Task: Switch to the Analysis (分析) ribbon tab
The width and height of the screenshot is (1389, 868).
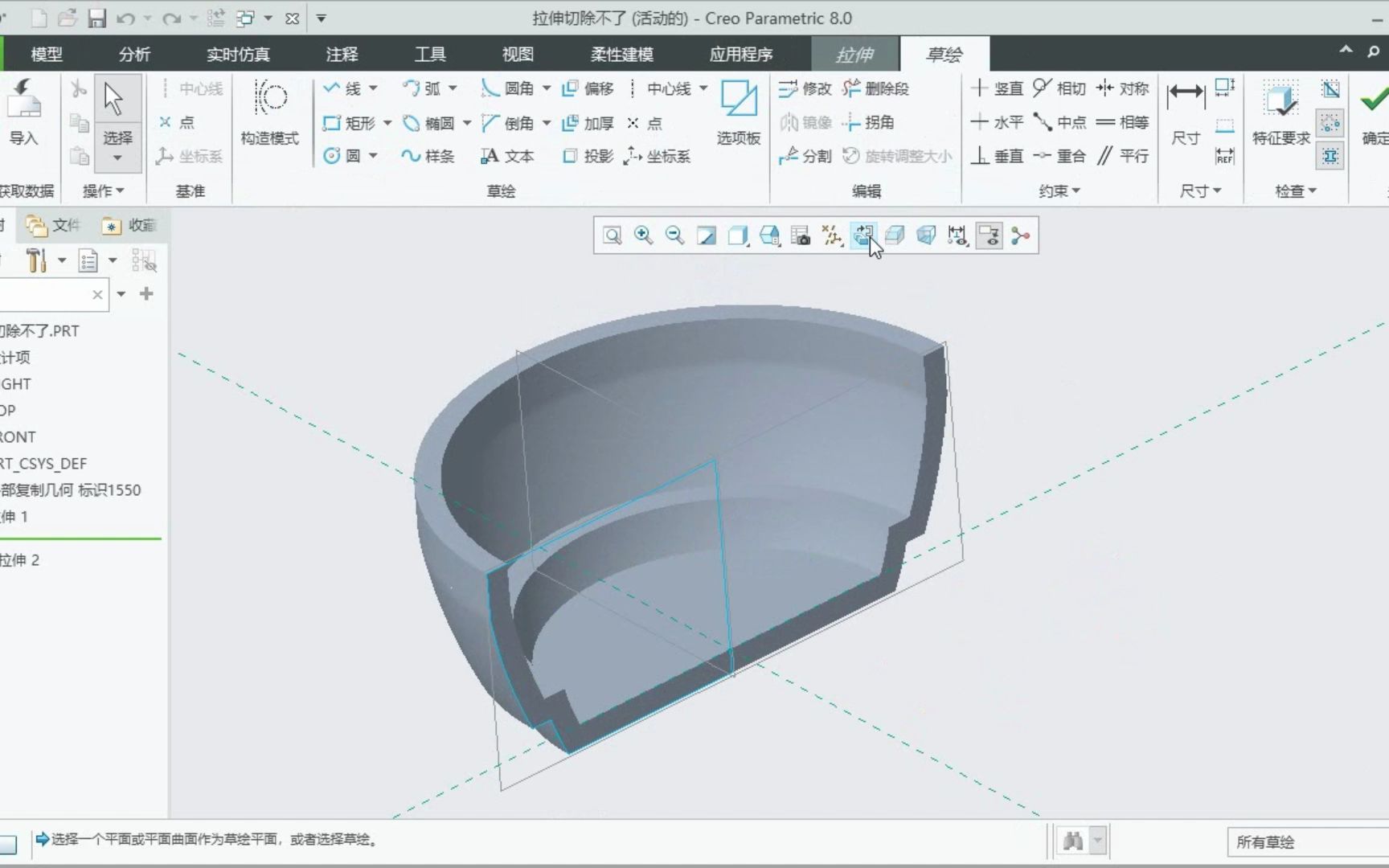Action: [134, 55]
